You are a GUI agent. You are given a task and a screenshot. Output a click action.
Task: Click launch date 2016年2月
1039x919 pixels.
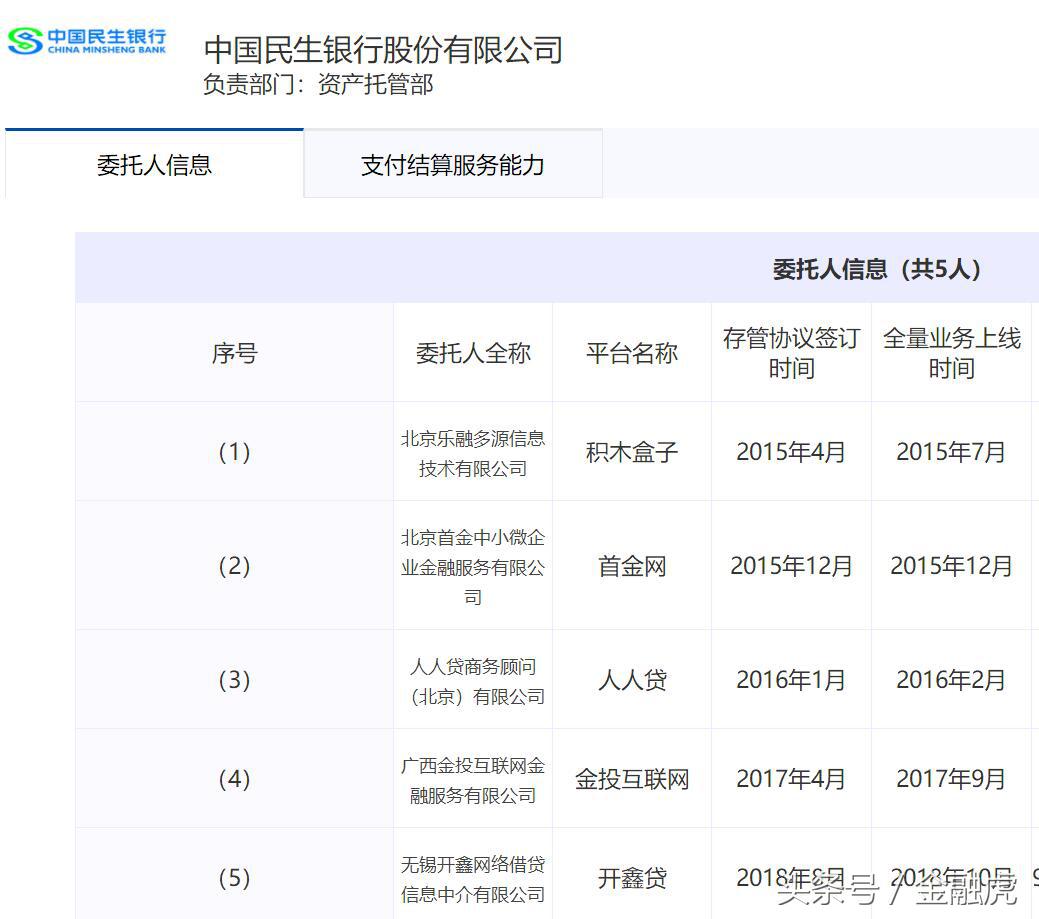point(952,680)
